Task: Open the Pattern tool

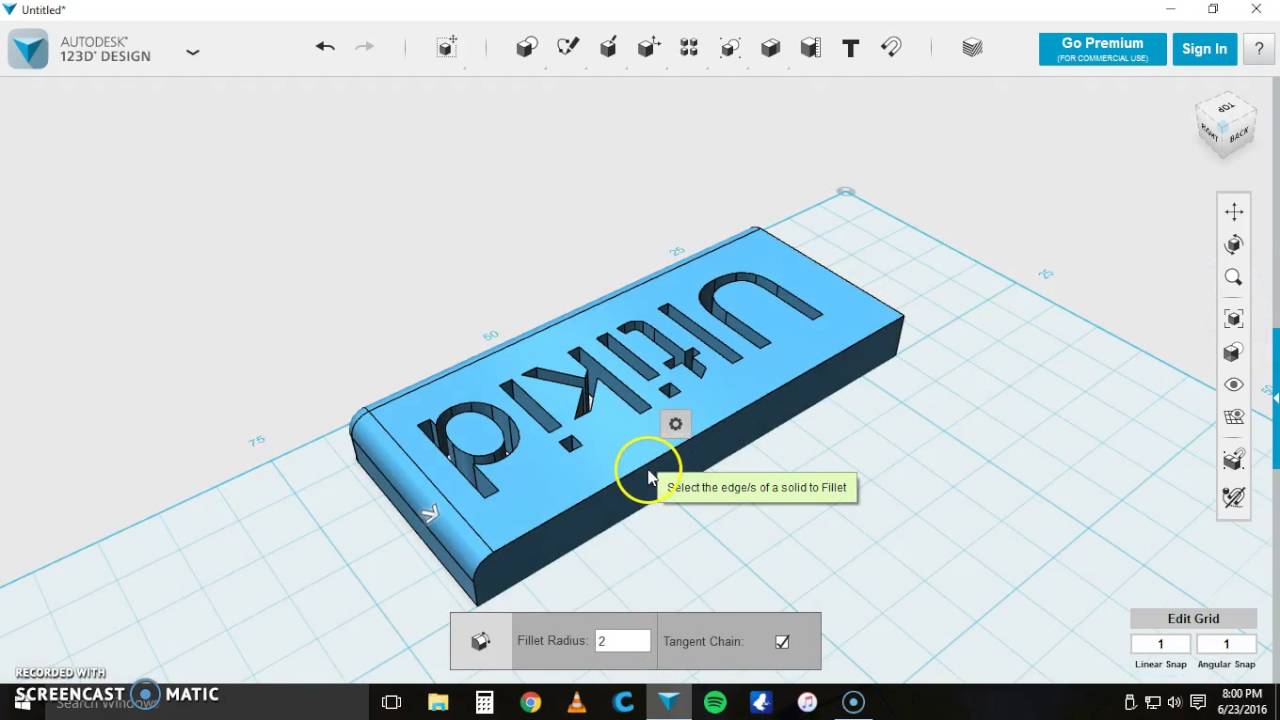Action: click(689, 47)
